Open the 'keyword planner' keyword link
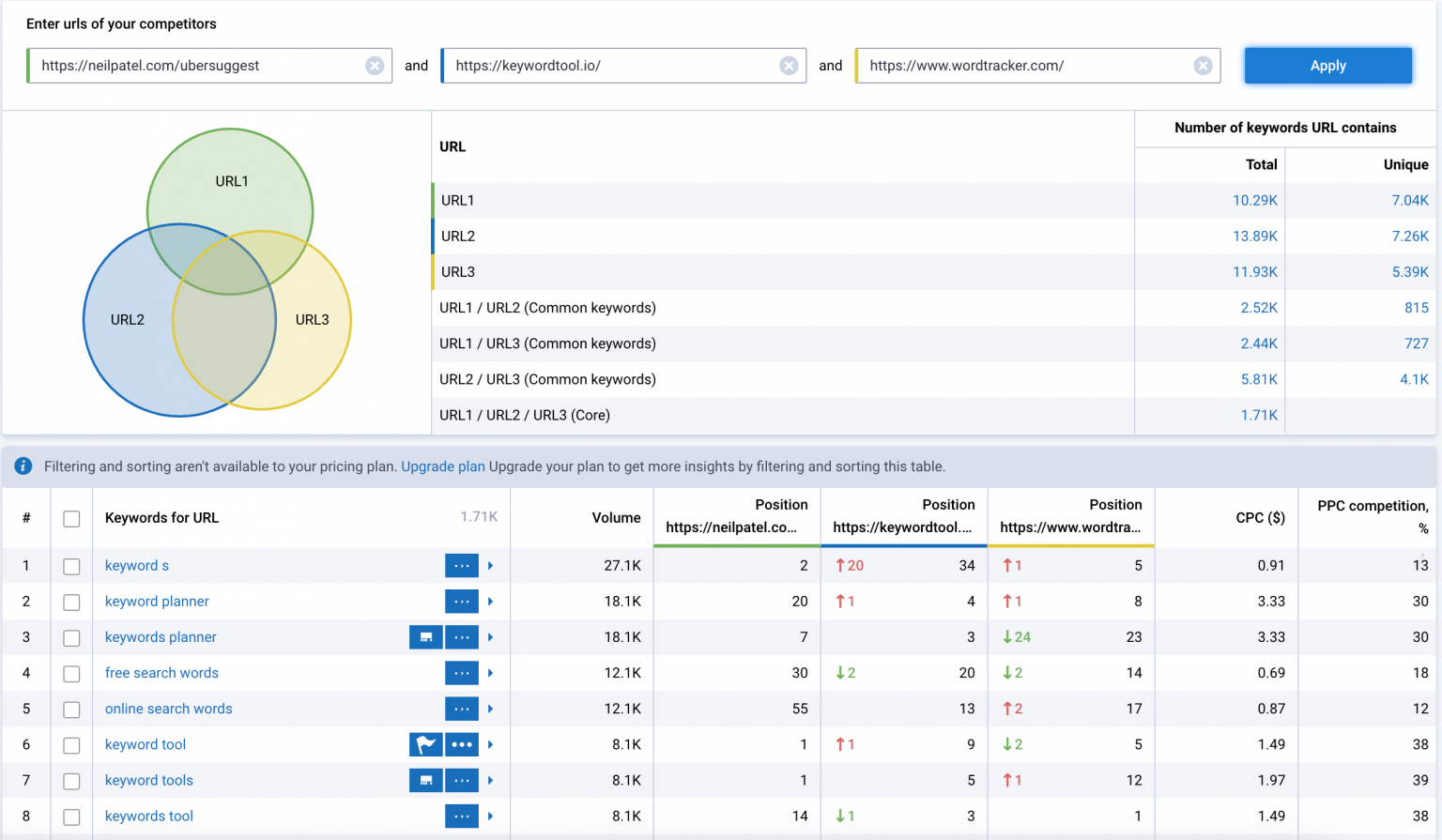Screen dimensions: 1442x840 (x=156, y=601)
